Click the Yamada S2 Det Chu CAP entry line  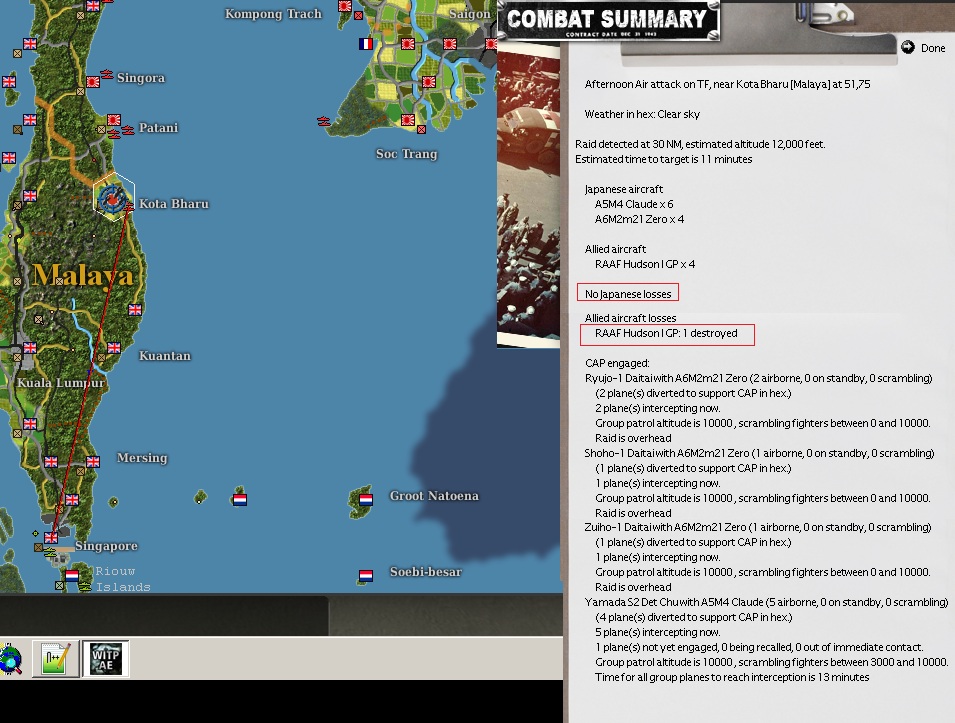coord(766,602)
